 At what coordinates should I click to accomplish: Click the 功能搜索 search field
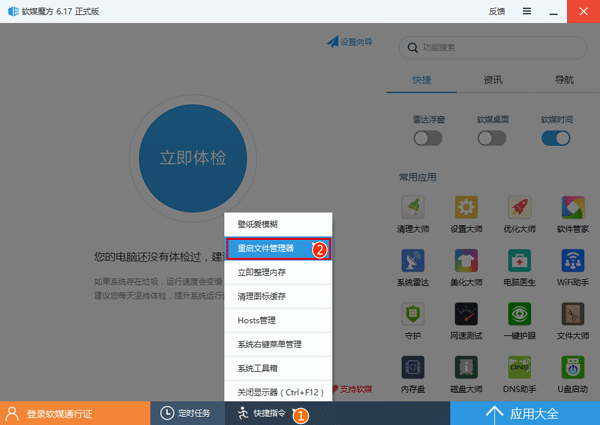[495, 47]
